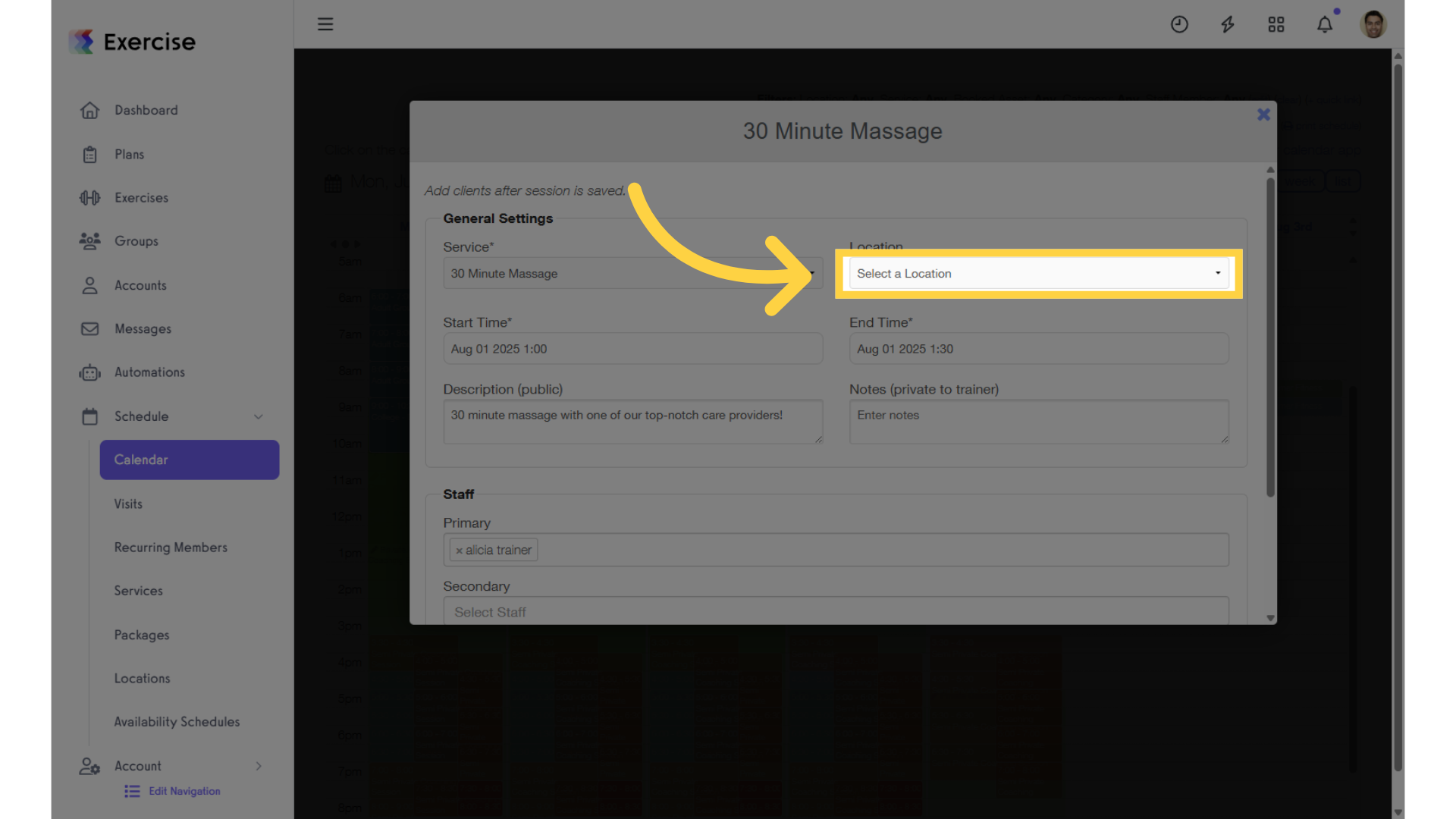
Task: Expand the Account menu chevron
Action: tap(259, 767)
